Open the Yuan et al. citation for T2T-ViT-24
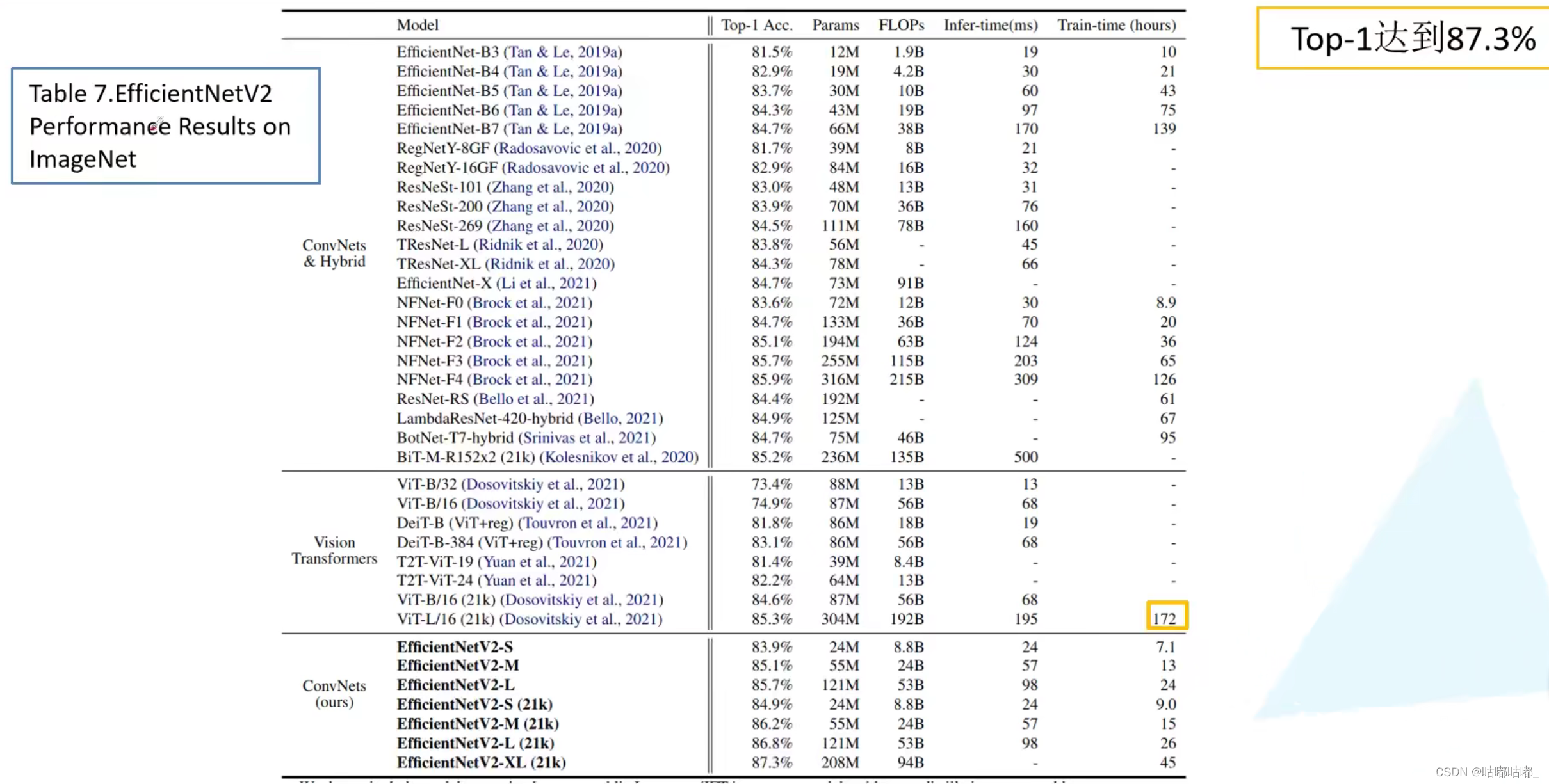 point(537,580)
